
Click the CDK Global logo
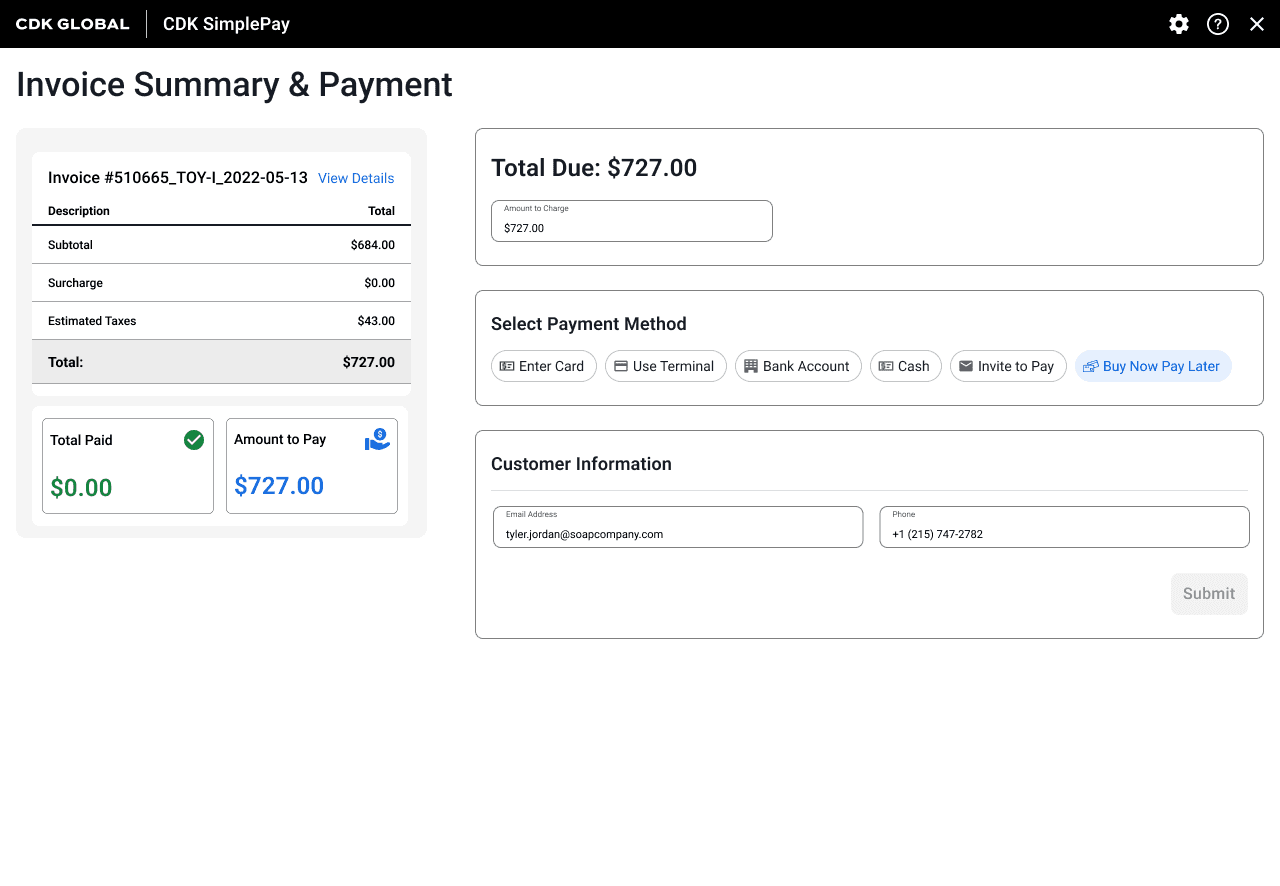73,24
